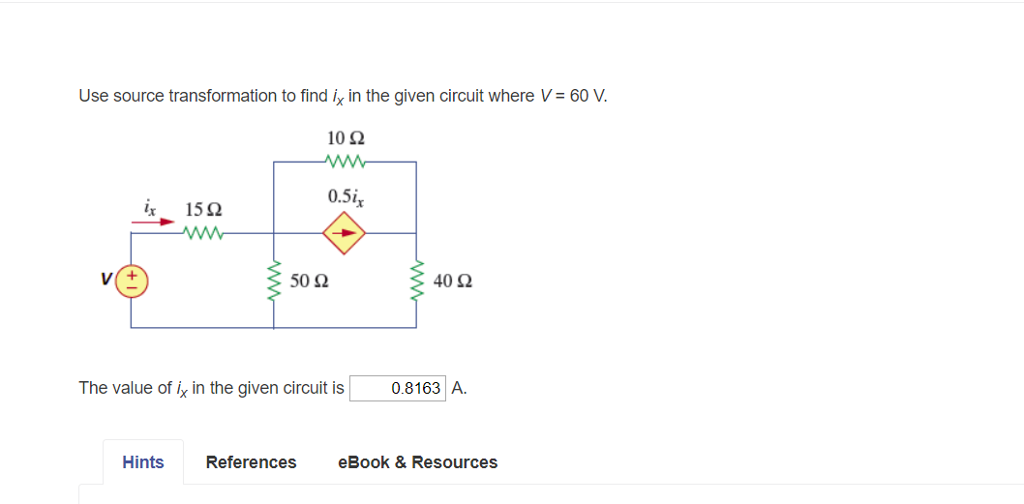Viewport: 1024px width, 504px height.
Task: Click the problem statement about source transformation
Action: click(x=344, y=97)
